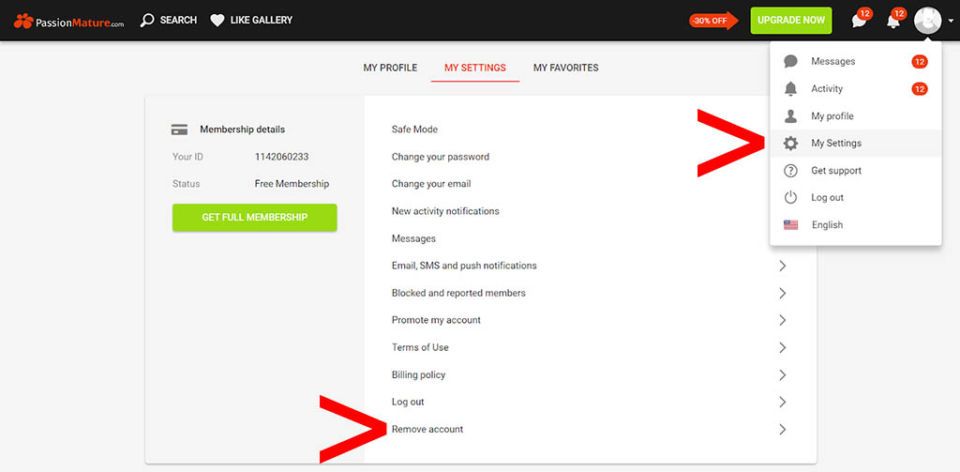
Task: Click the user ID 1142060233
Action: click(282, 157)
